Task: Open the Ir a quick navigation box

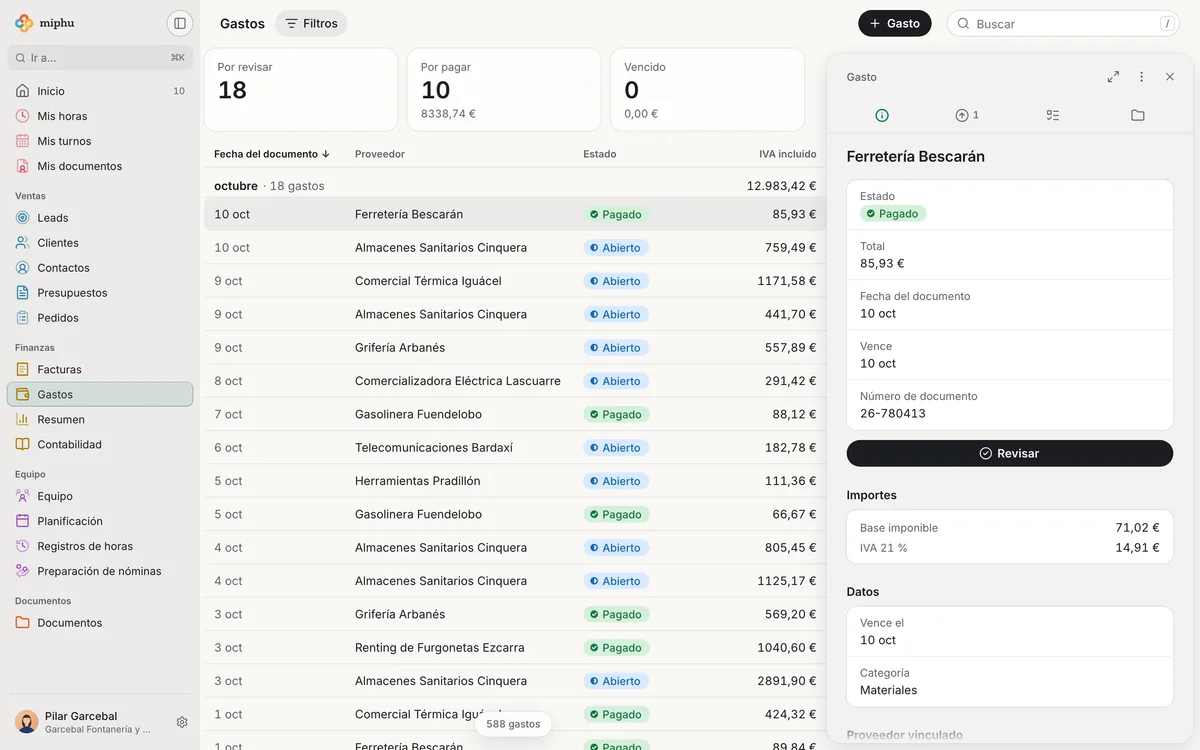Action: tap(100, 58)
